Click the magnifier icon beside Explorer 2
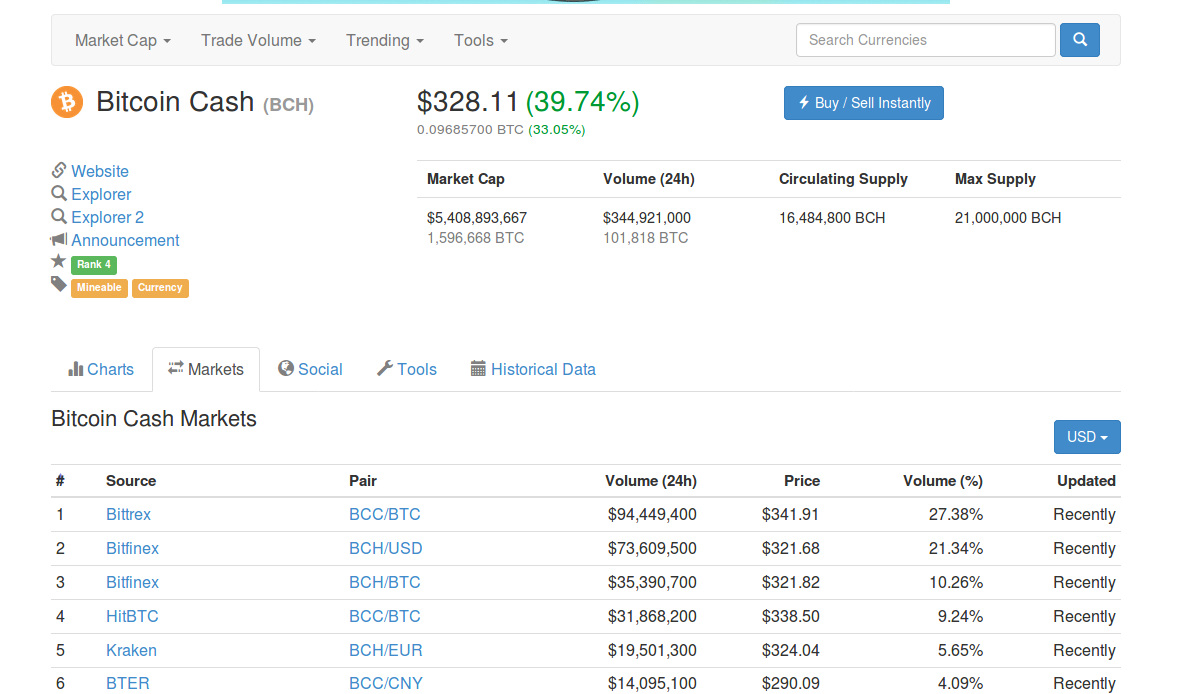The height and width of the screenshot is (694, 1180). pos(59,217)
